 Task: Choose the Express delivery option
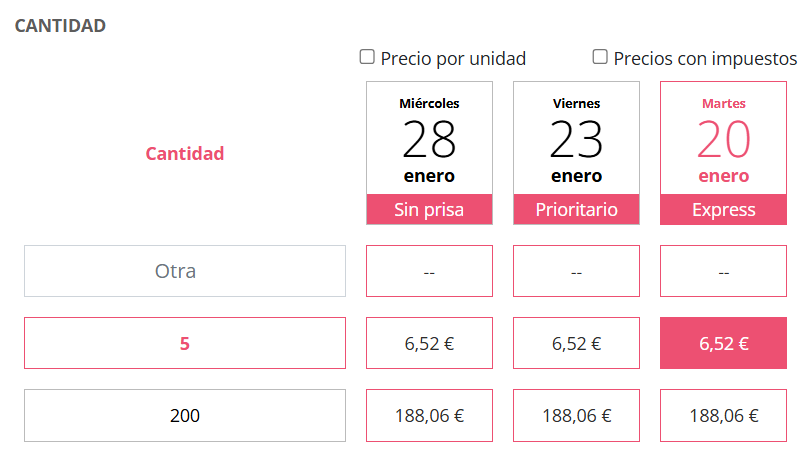pyautogui.click(x=723, y=210)
